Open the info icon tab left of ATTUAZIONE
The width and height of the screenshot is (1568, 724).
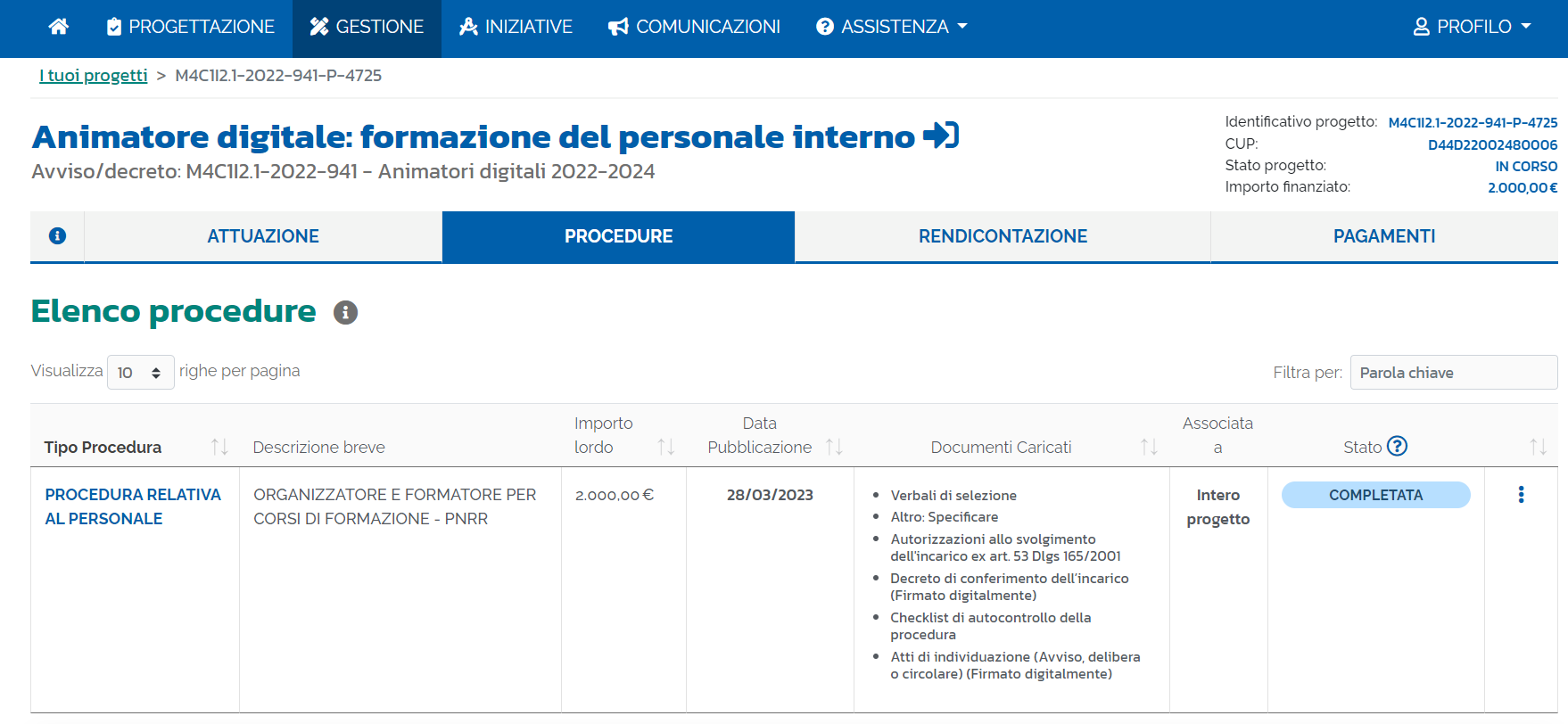pos(57,236)
